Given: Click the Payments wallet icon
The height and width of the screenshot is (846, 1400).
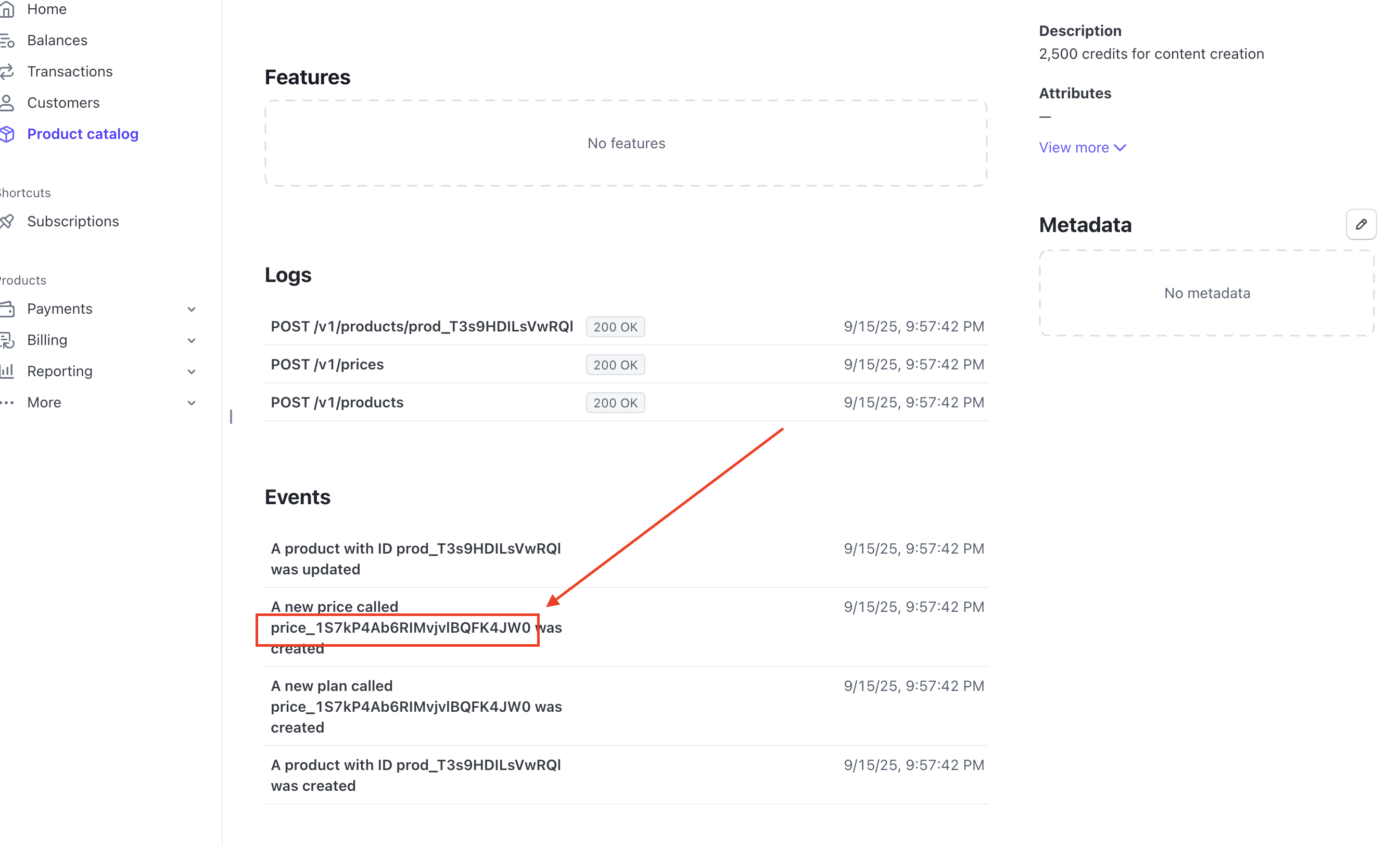Looking at the screenshot, I should [7, 309].
